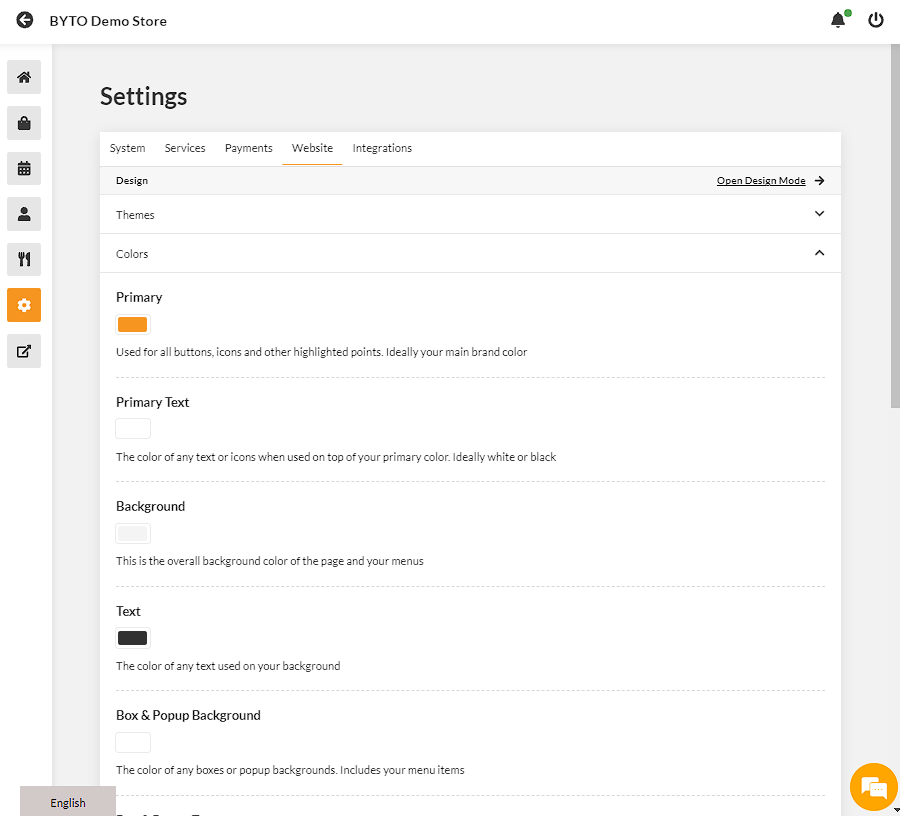Open the English language selector

point(68,802)
